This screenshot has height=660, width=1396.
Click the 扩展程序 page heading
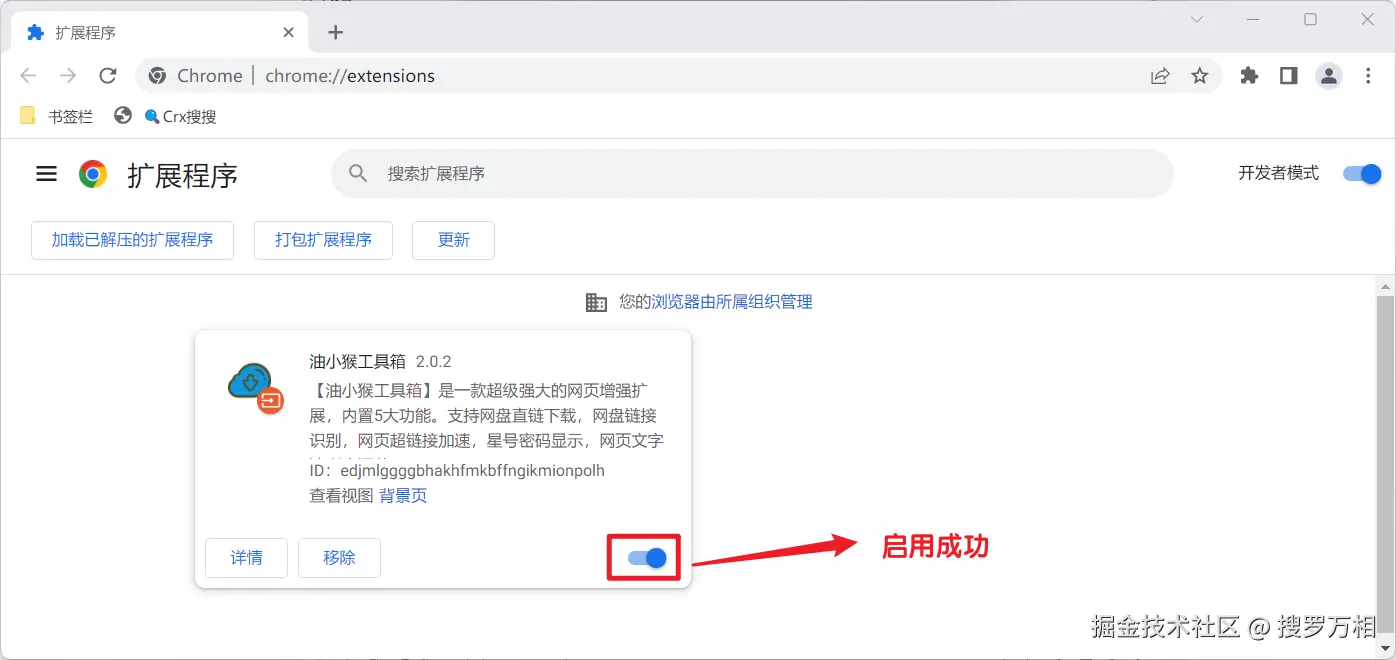(x=182, y=175)
